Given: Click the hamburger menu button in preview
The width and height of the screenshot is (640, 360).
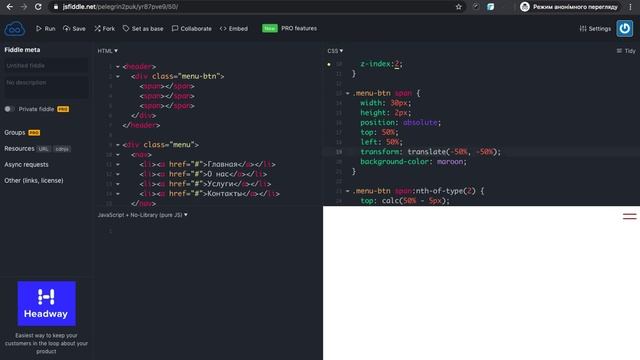Looking at the screenshot, I should pos(629,216).
